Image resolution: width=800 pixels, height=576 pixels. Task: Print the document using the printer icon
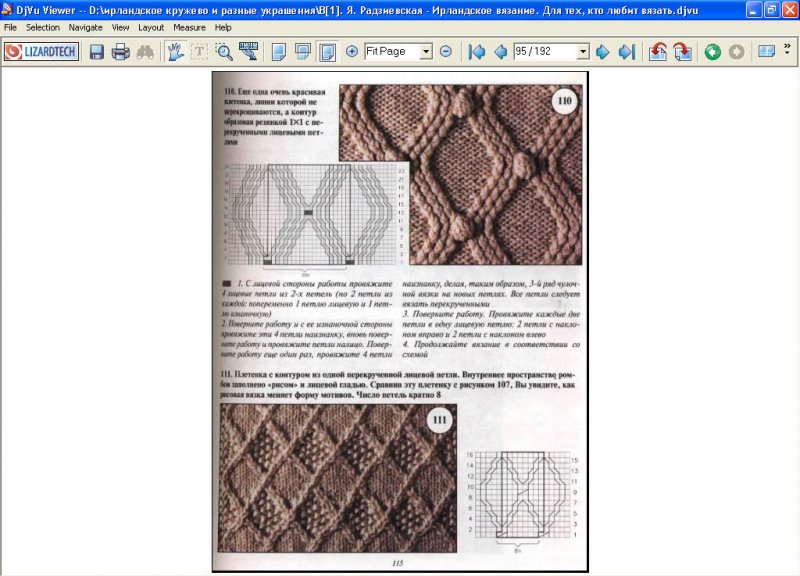coord(120,52)
